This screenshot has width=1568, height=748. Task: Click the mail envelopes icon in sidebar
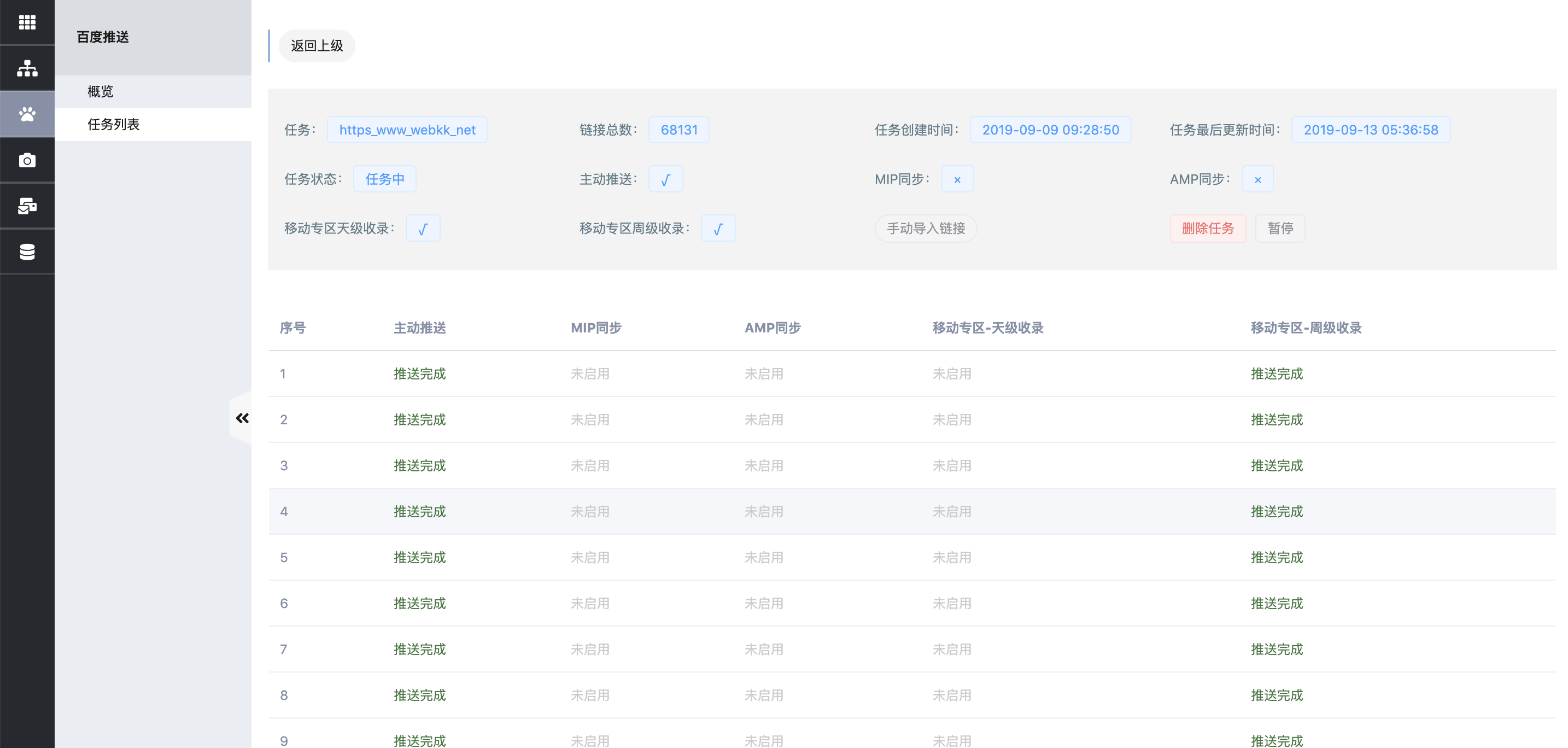pos(27,206)
